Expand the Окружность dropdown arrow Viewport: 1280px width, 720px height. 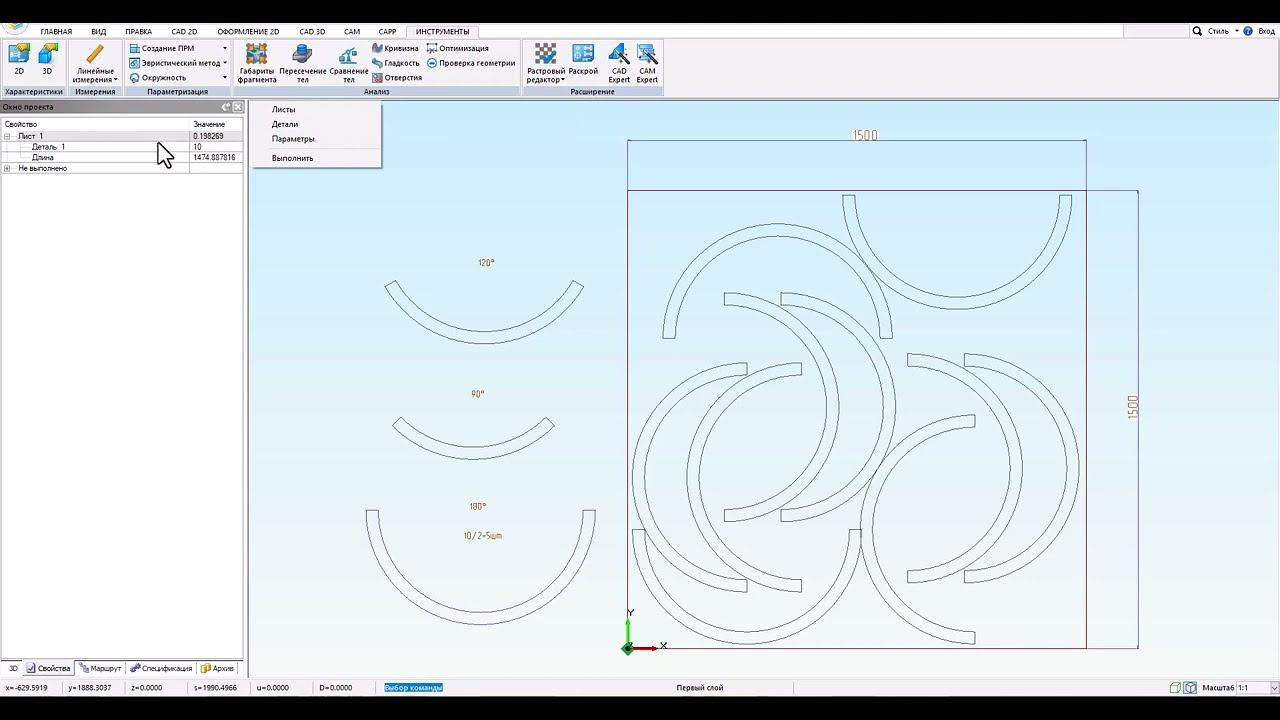click(224, 78)
